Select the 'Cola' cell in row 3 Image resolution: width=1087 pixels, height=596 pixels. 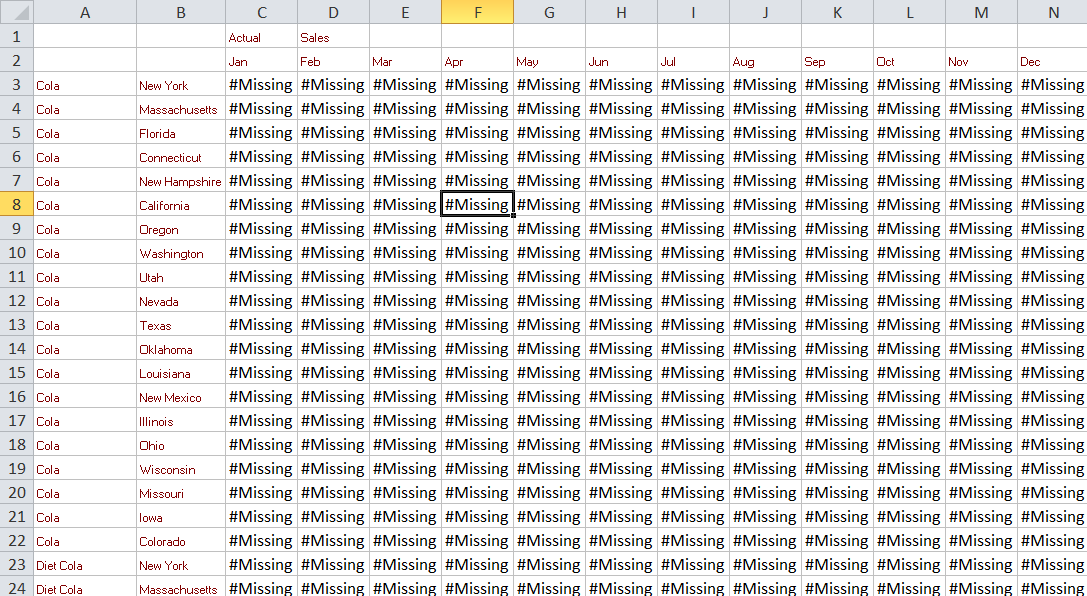point(85,85)
